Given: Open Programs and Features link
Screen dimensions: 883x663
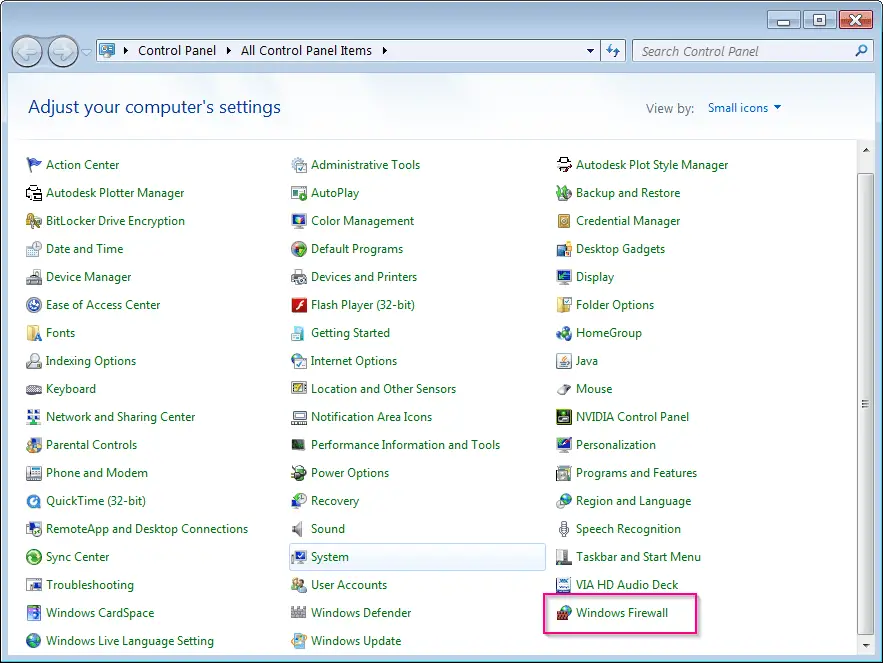Looking at the screenshot, I should click(636, 473).
